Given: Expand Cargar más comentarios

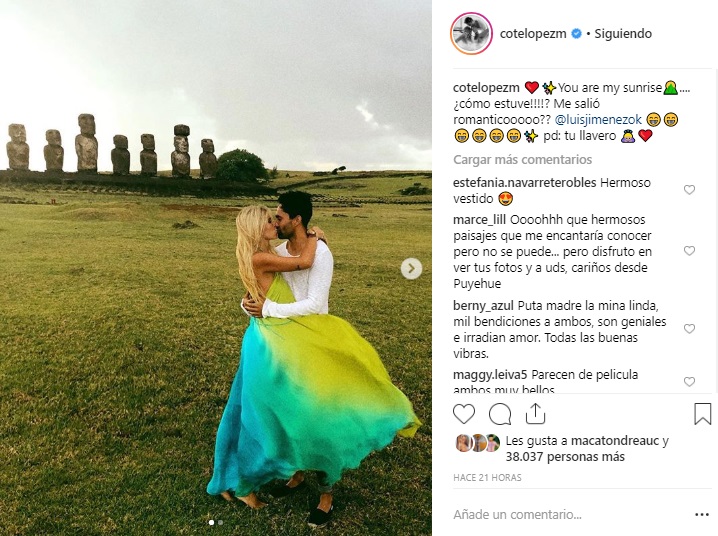Looking at the screenshot, I should tap(522, 160).
